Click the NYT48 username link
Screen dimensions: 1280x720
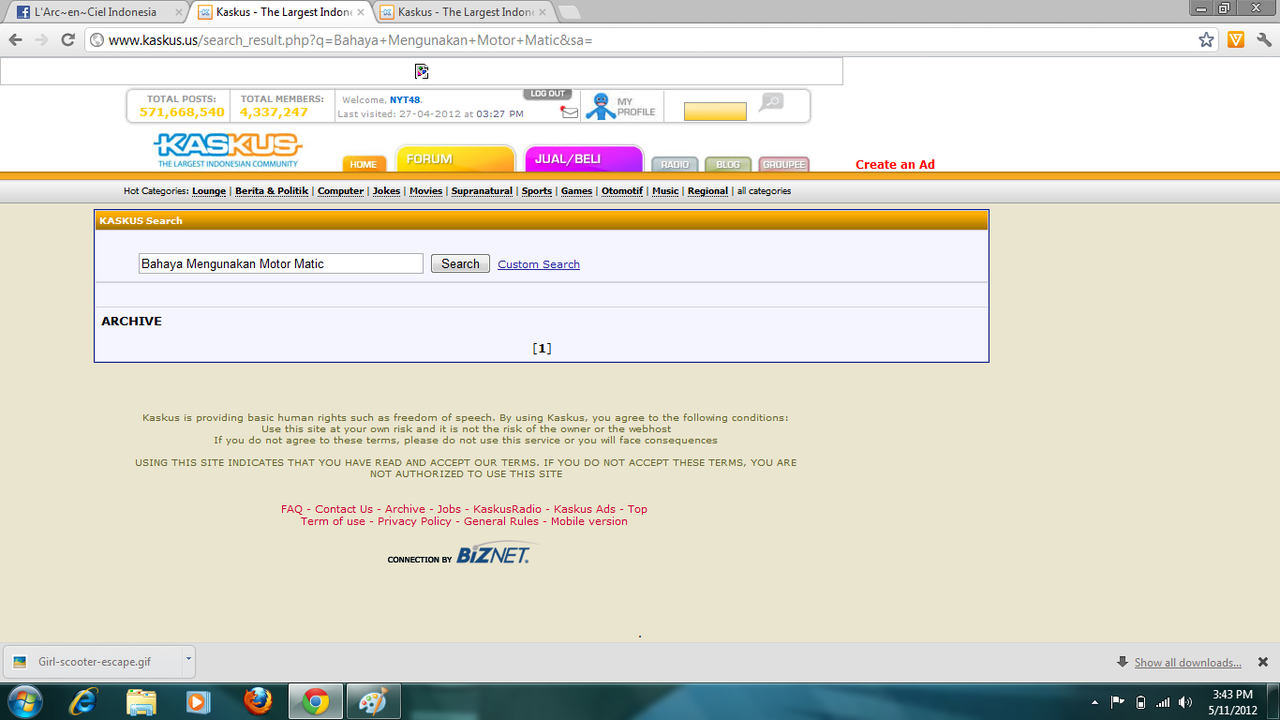405,100
